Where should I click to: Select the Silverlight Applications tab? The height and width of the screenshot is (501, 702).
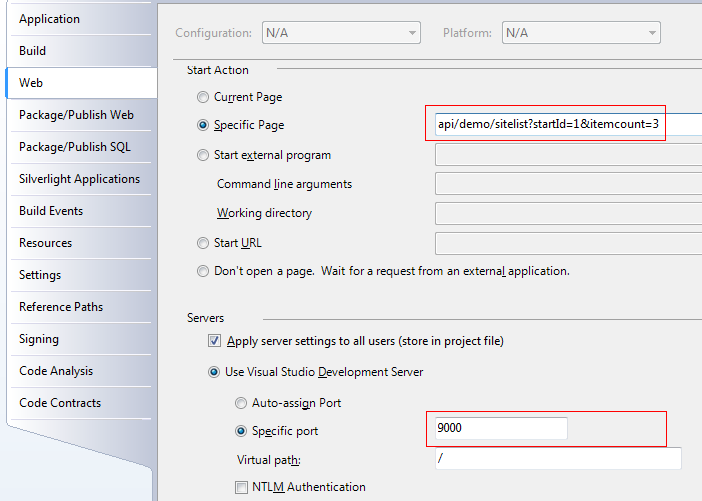coord(79,179)
